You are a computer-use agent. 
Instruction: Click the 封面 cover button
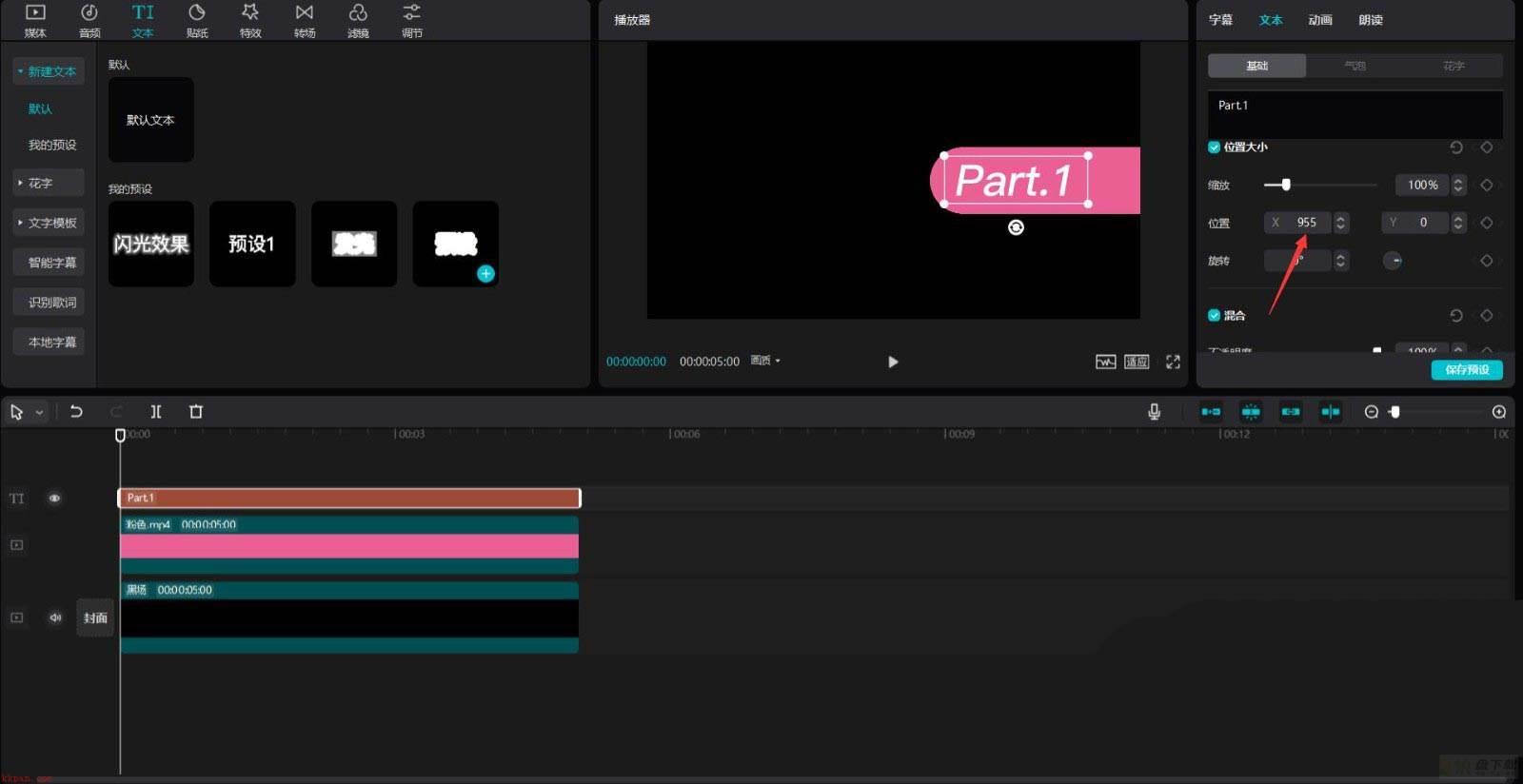click(95, 617)
